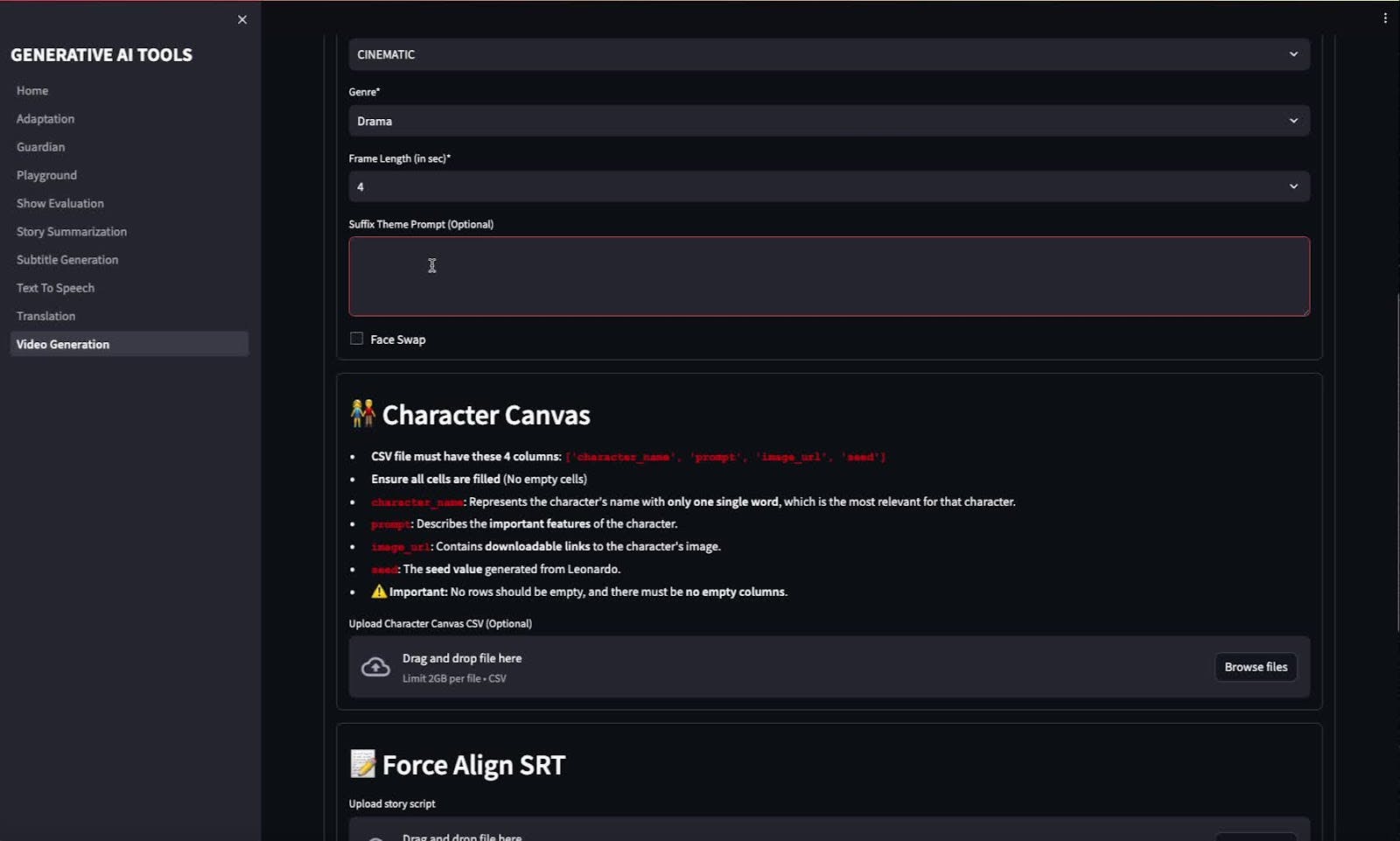Enable the Face Swap checkbox
This screenshot has height=841, width=1400.
pos(356,339)
